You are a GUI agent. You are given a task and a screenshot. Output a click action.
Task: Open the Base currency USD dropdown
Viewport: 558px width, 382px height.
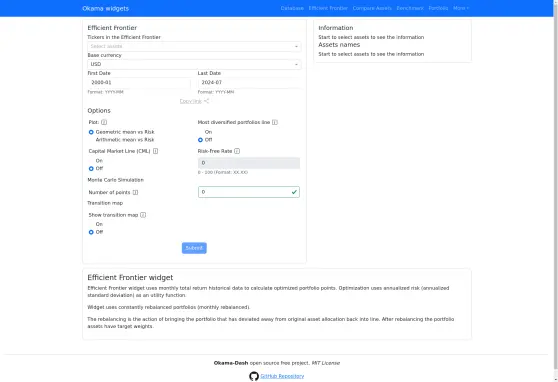(x=194, y=64)
